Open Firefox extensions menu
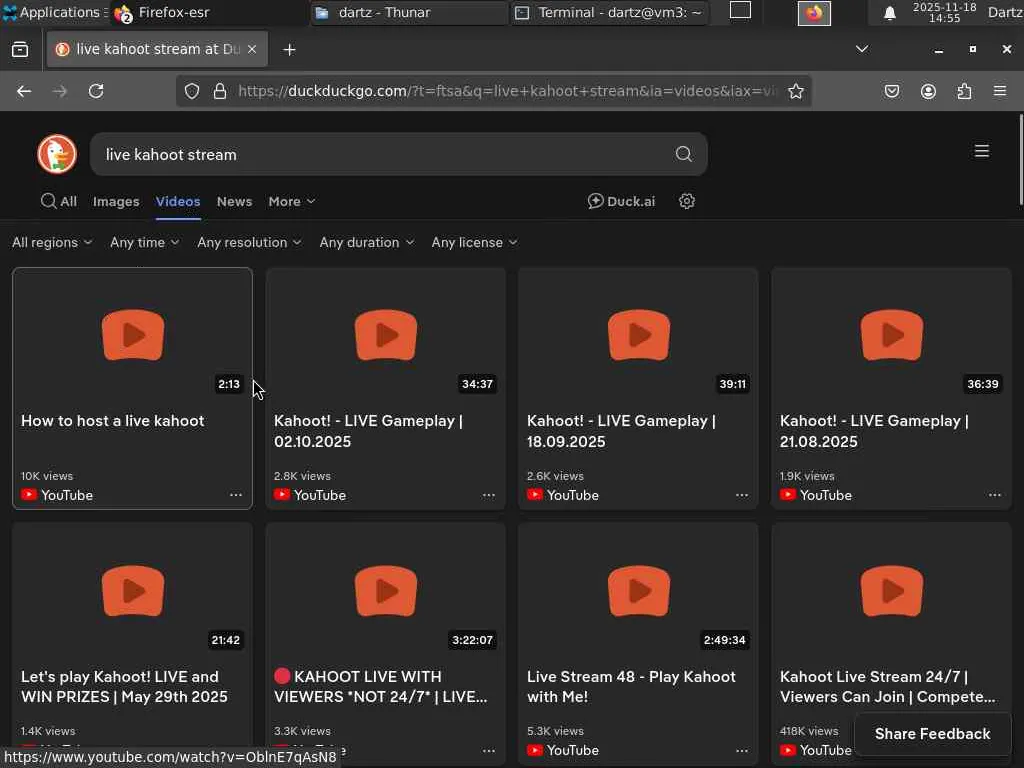 [964, 91]
